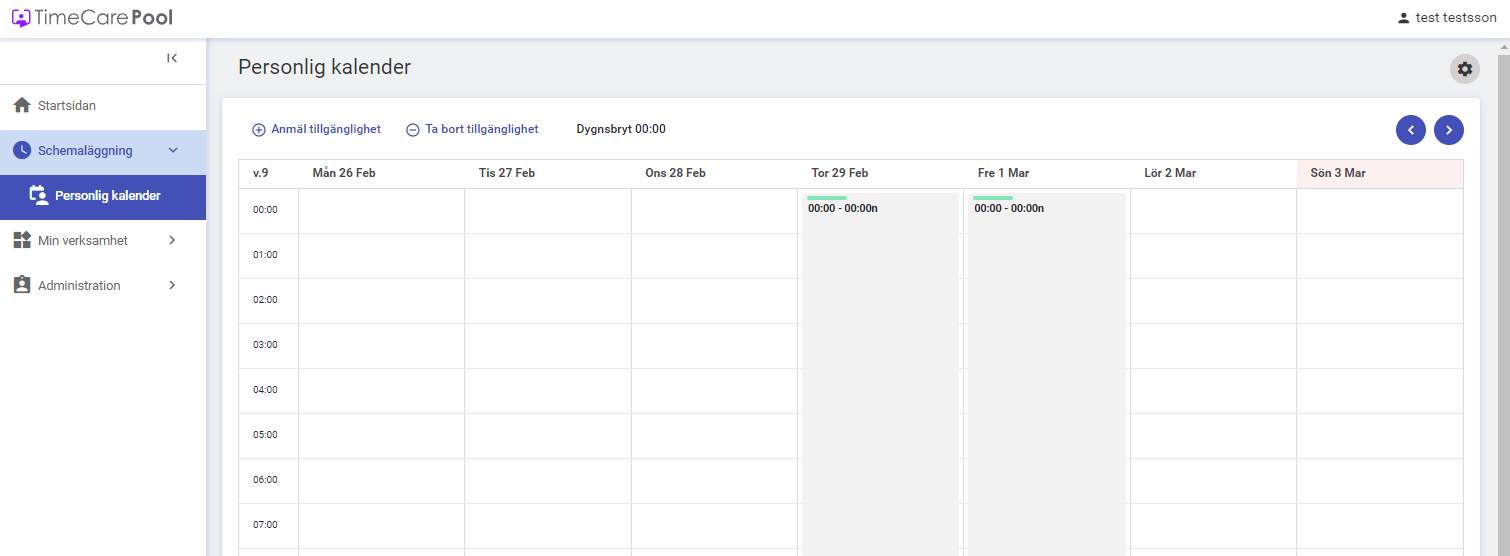Go to previous week arrow button

coord(1411,130)
